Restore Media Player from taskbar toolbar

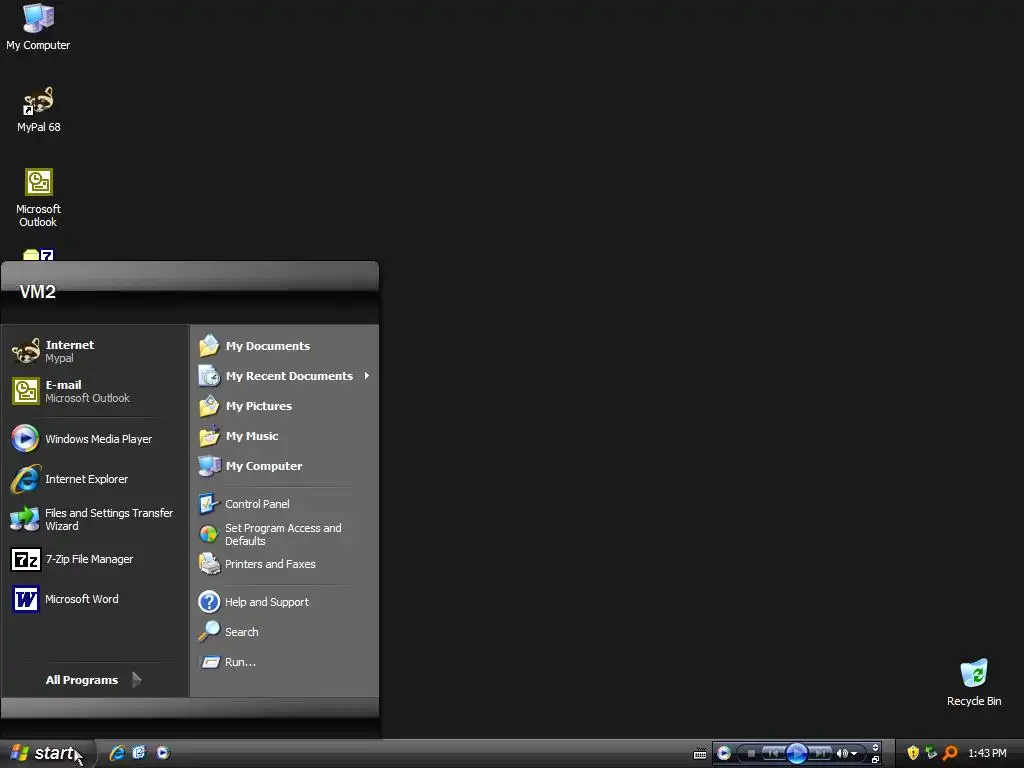coord(875,760)
